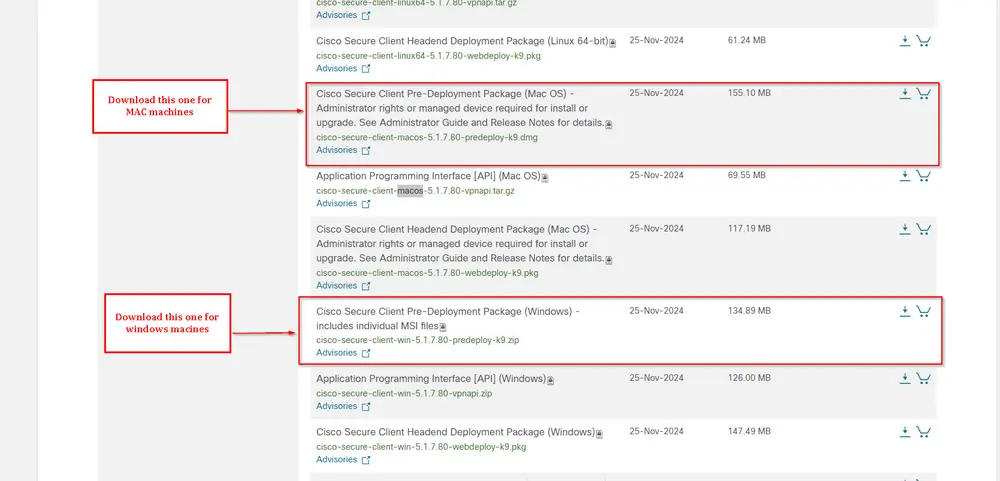Click lock icon after Mac OS Pre-Deployment description
Screen dimensions: 1000x481
[x=609, y=124]
